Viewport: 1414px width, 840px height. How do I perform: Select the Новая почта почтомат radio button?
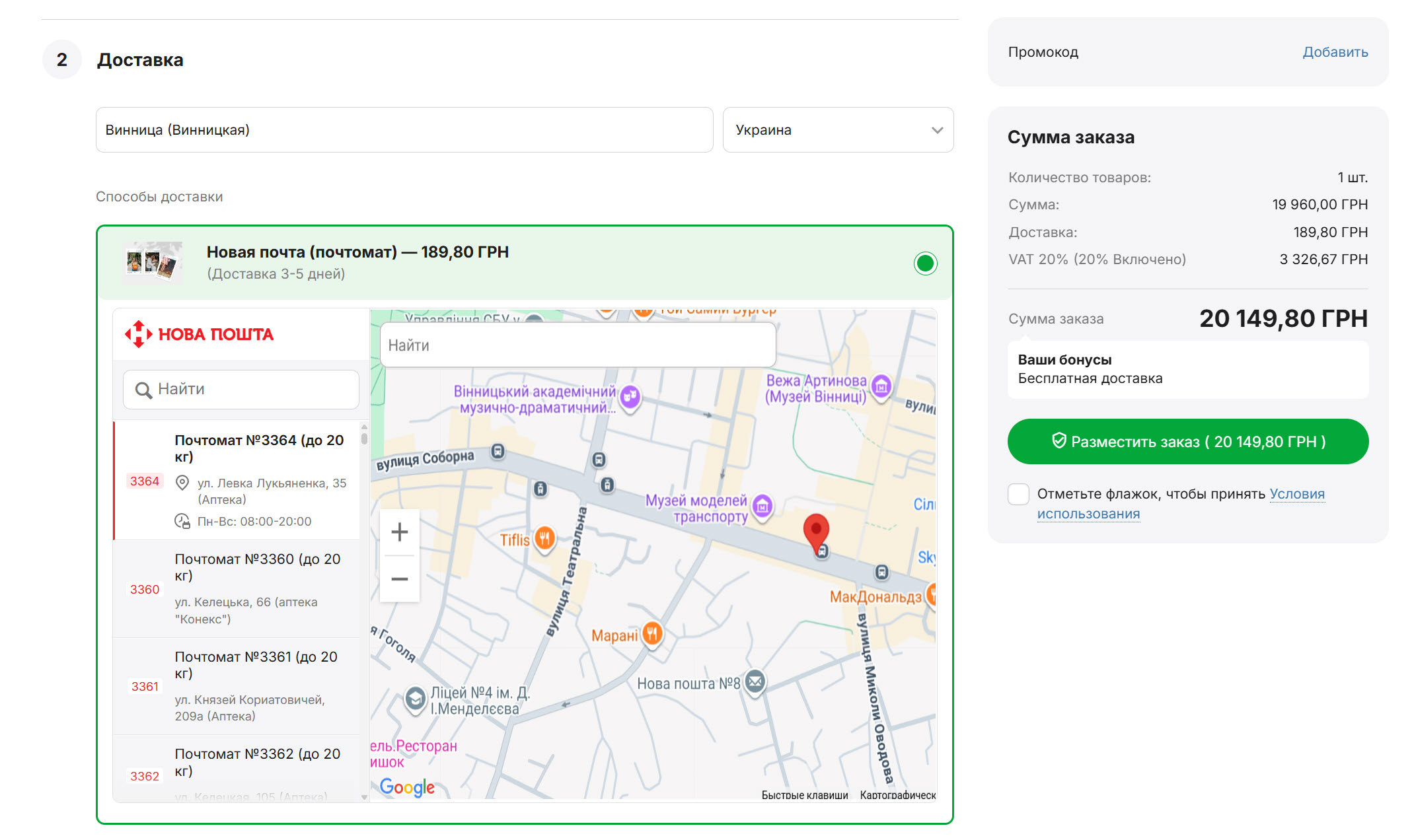click(925, 263)
